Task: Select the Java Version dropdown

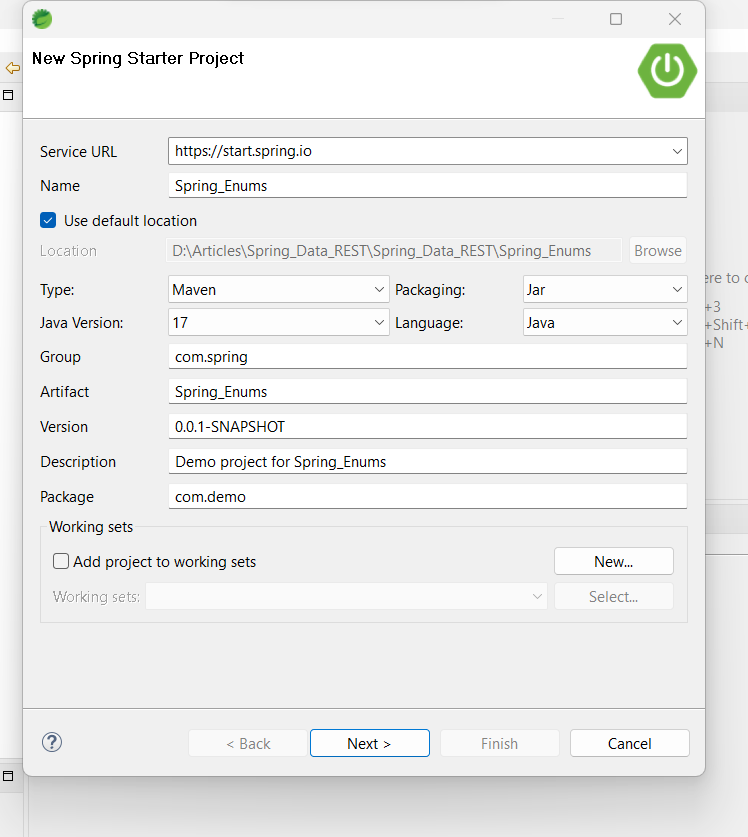Action: (280, 323)
